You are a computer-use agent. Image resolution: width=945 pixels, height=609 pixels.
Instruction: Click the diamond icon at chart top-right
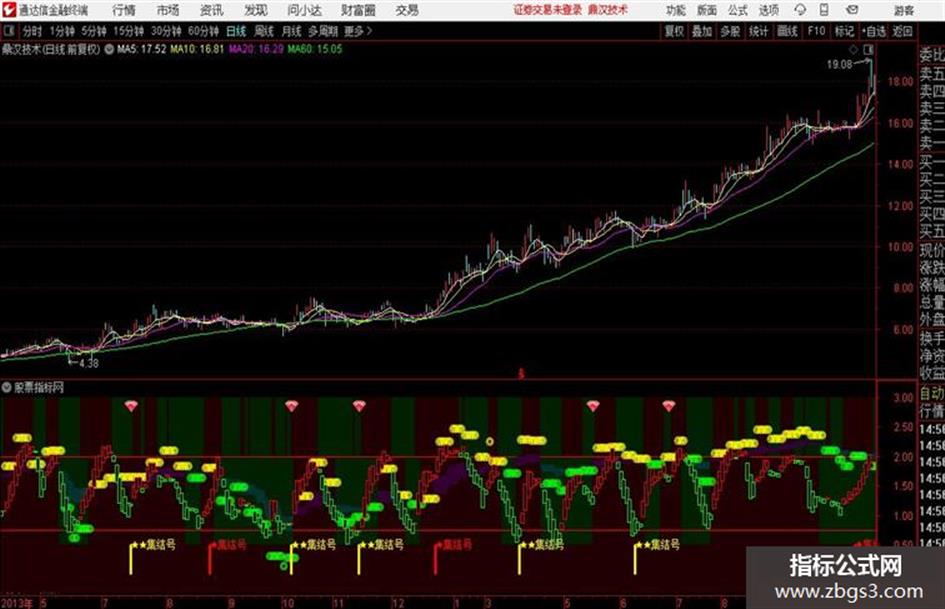click(x=853, y=49)
